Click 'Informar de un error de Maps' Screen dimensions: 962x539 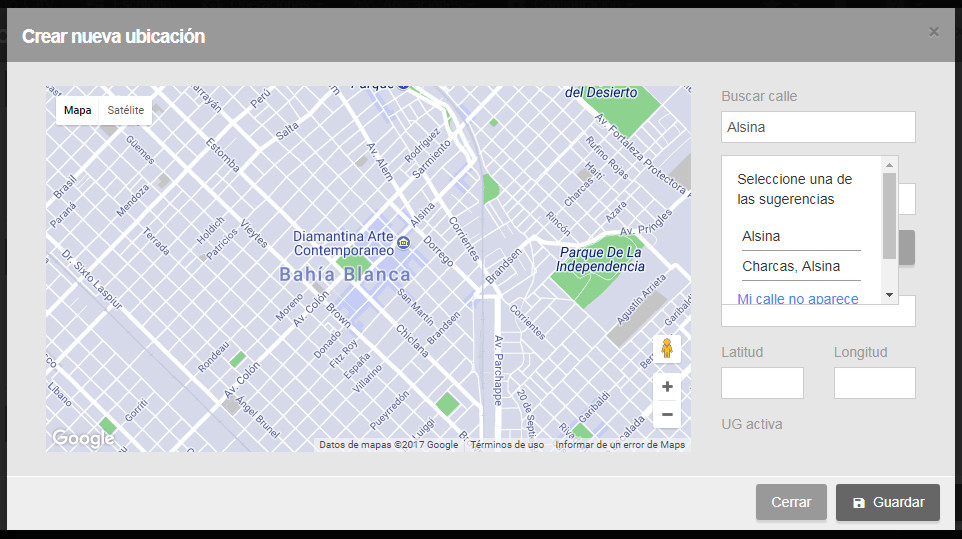point(620,445)
